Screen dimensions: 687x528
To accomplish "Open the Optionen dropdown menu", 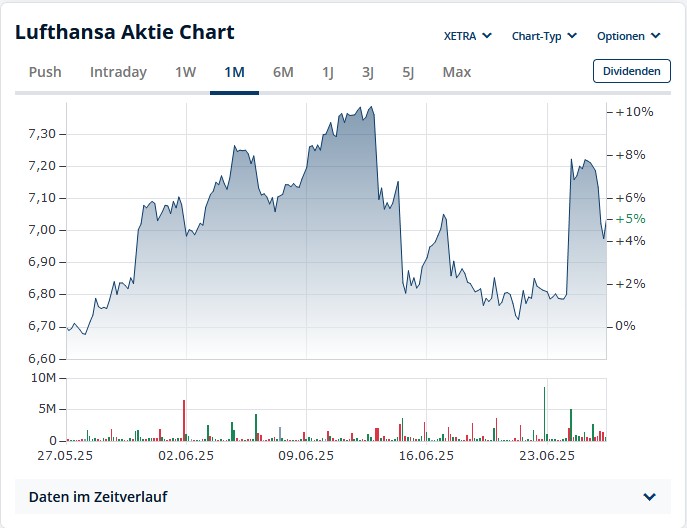I will click(x=629, y=36).
